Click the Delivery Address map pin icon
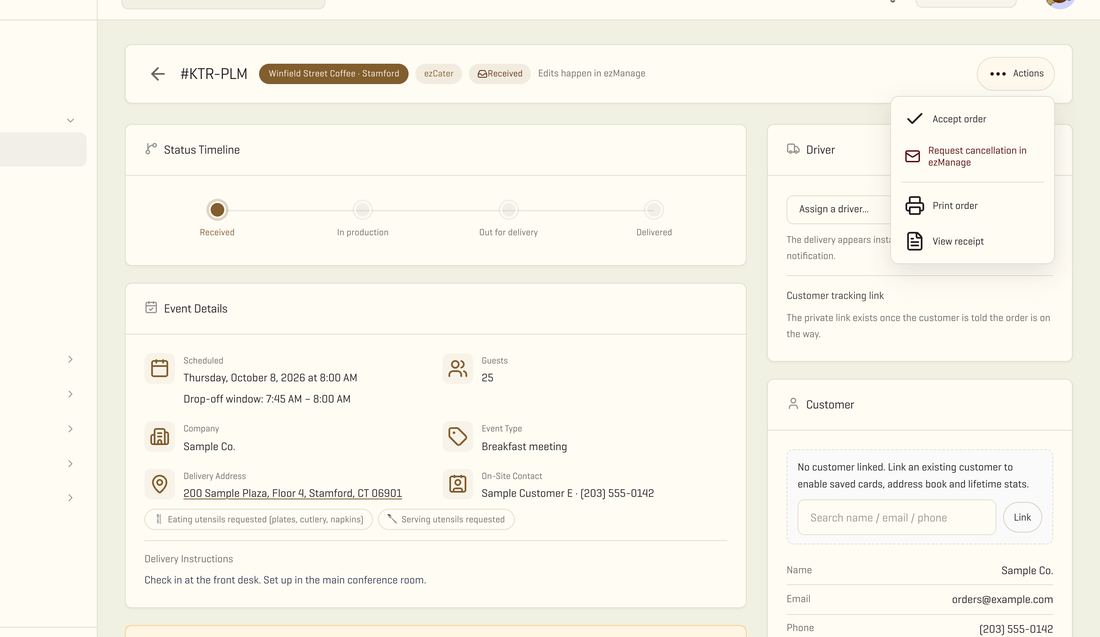 (x=159, y=484)
